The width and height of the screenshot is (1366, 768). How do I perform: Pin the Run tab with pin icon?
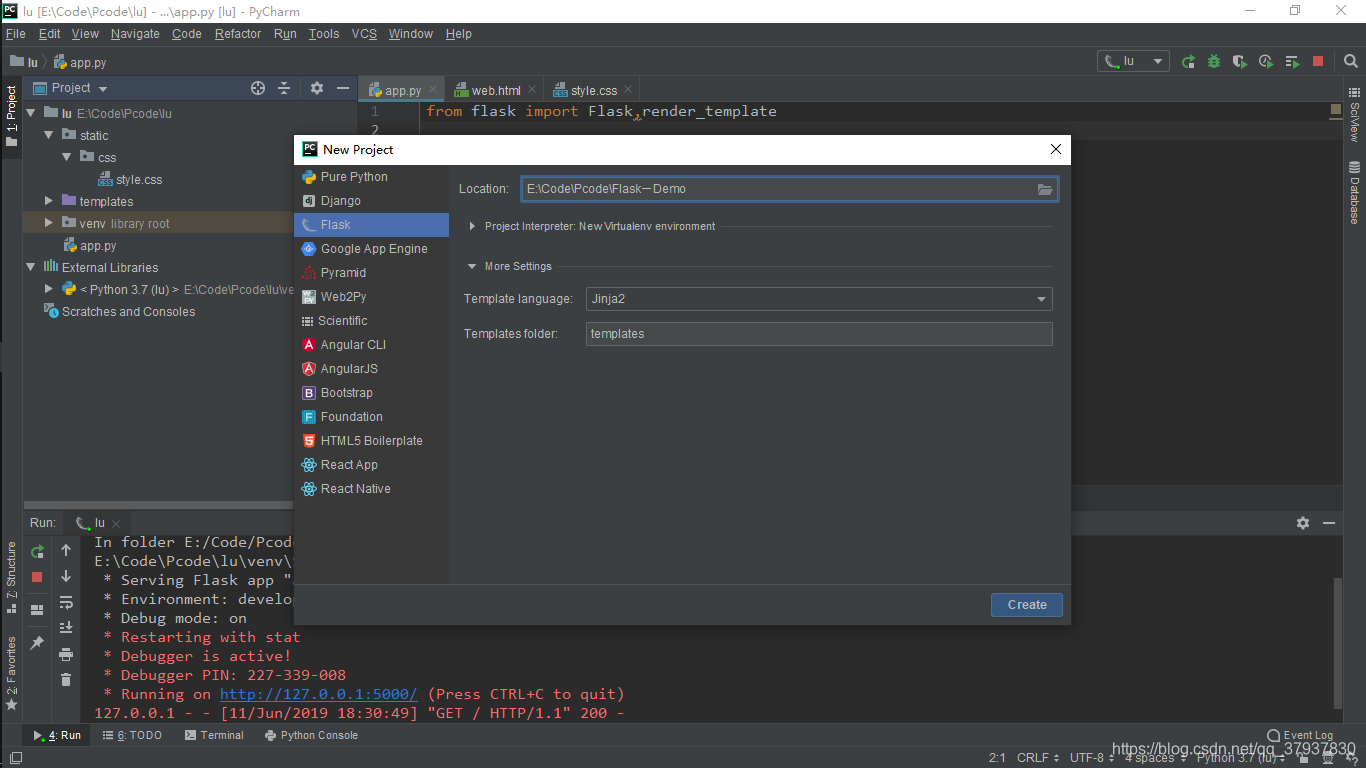37,643
